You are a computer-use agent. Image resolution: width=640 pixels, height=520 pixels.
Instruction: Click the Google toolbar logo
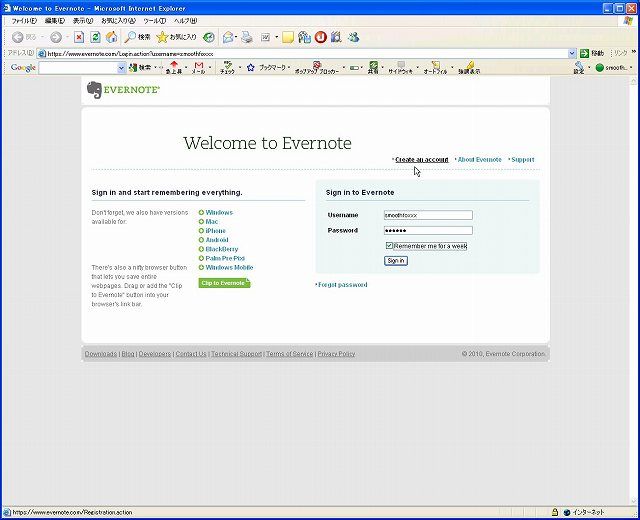[23, 67]
